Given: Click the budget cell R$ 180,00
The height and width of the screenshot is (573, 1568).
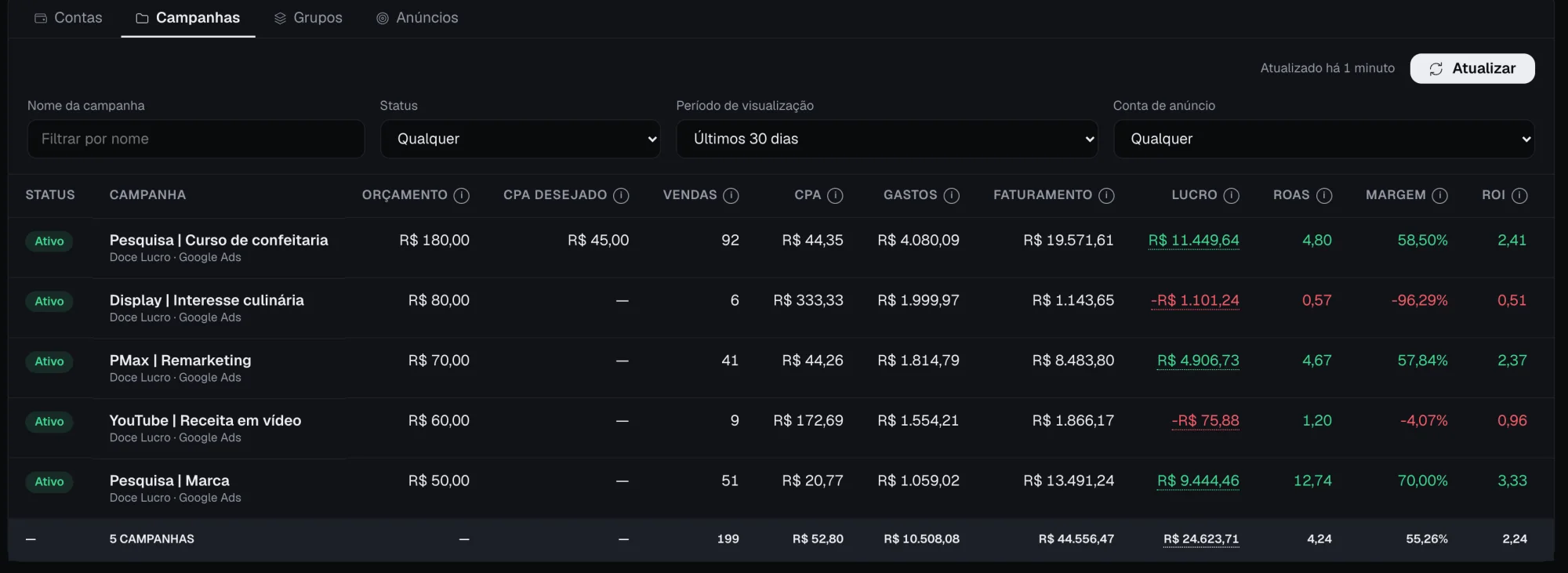Looking at the screenshot, I should coord(434,240).
